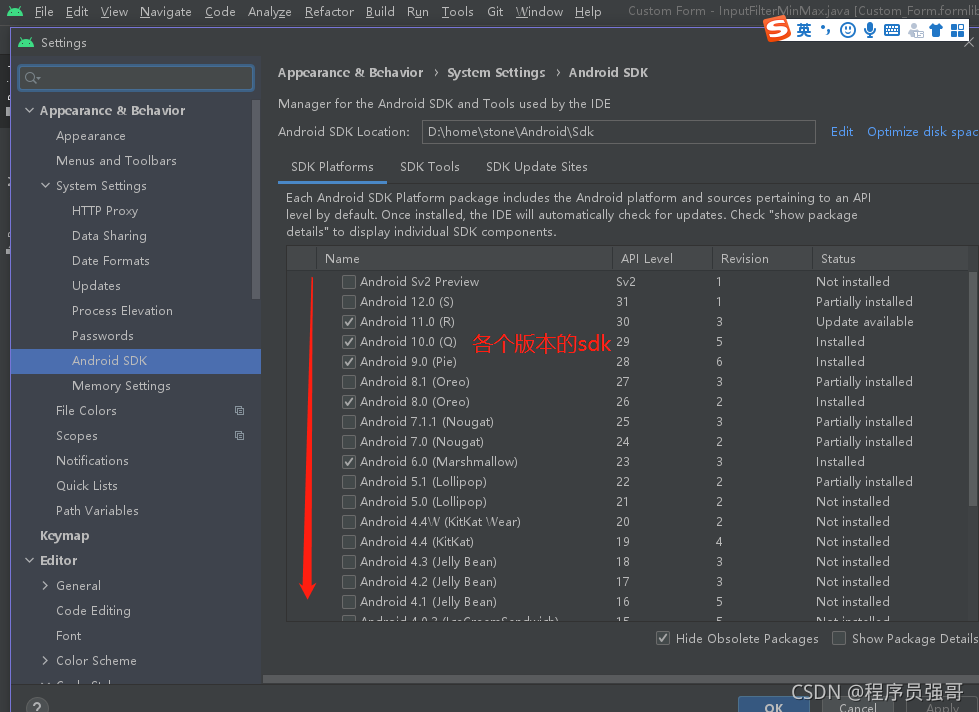The width and height of the screenshot is (979, 712).
Task: Disable Hide Obsolete Packages checkbox
Action: click(663, 638)
